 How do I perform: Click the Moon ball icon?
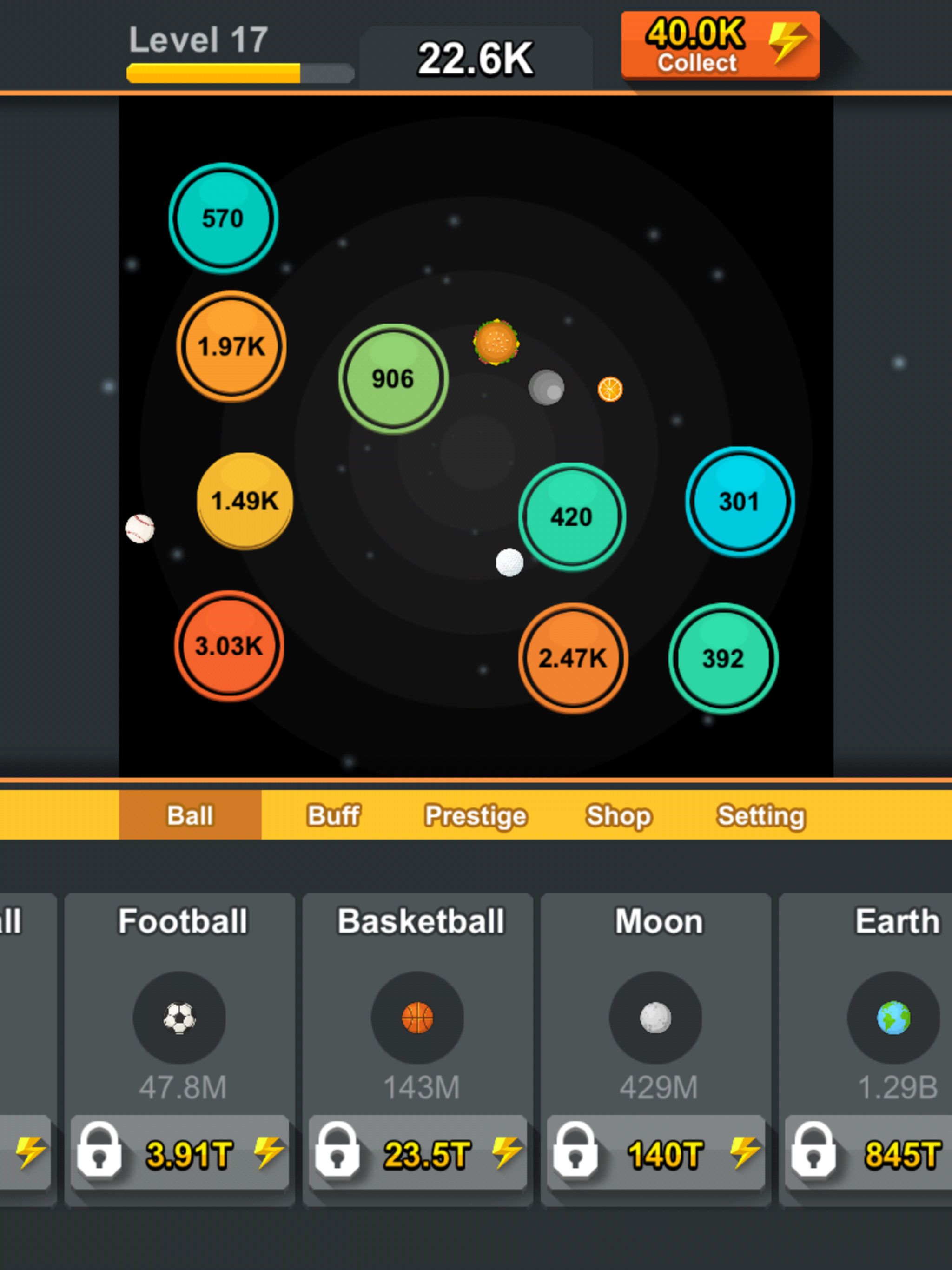point(655,1018)
